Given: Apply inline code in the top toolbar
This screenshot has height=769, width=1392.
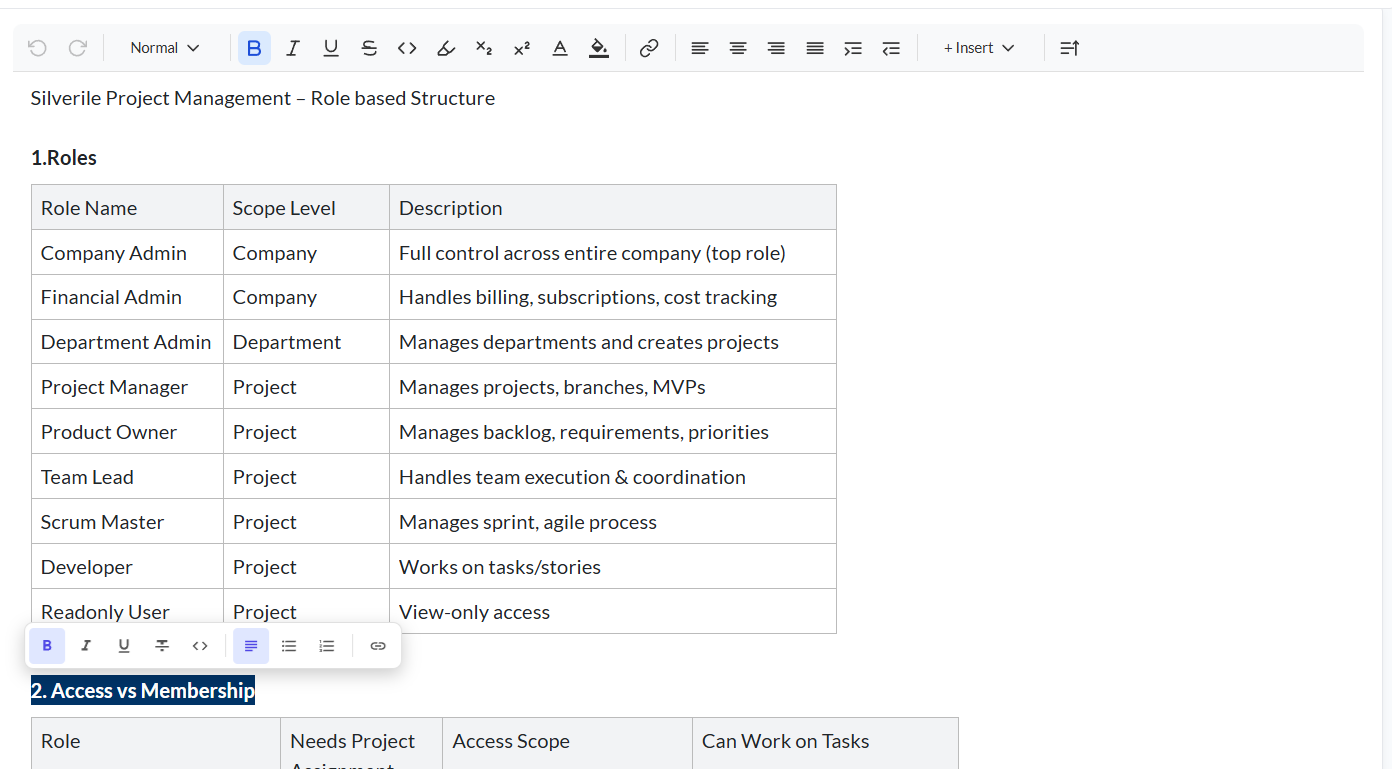Looking at the screenshot, I should (407, 48).
